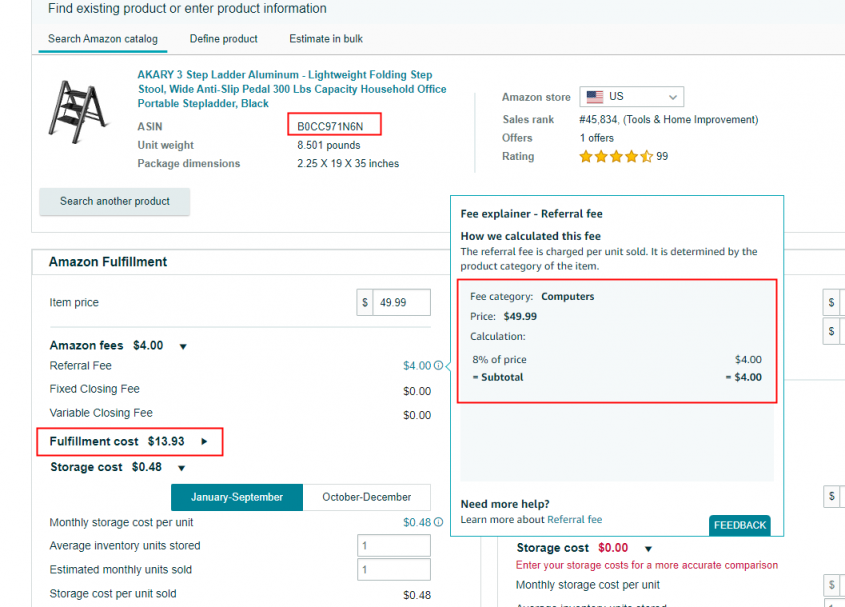Click the 'Enter your storage costs' warning text
This screenshot has width=845, height=607.
pyautogui.click(x=647, y=565)
